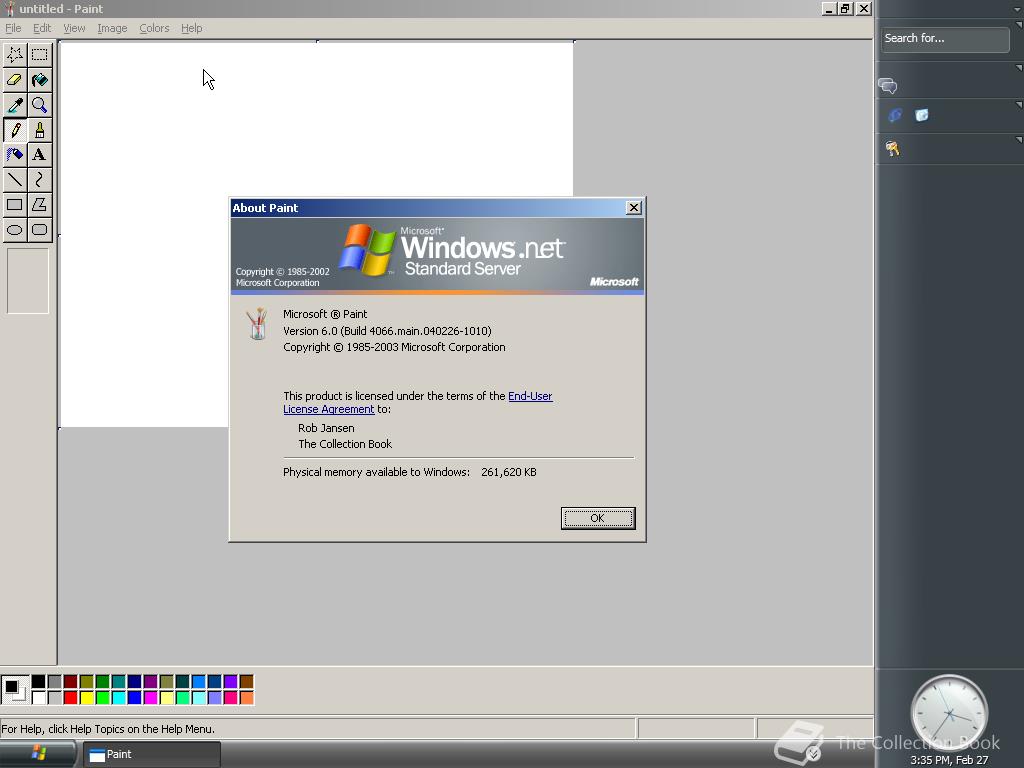Viewport: 1024px width, 768px height.
Task: Pick the Eraser tool
Action: [15, 80]
